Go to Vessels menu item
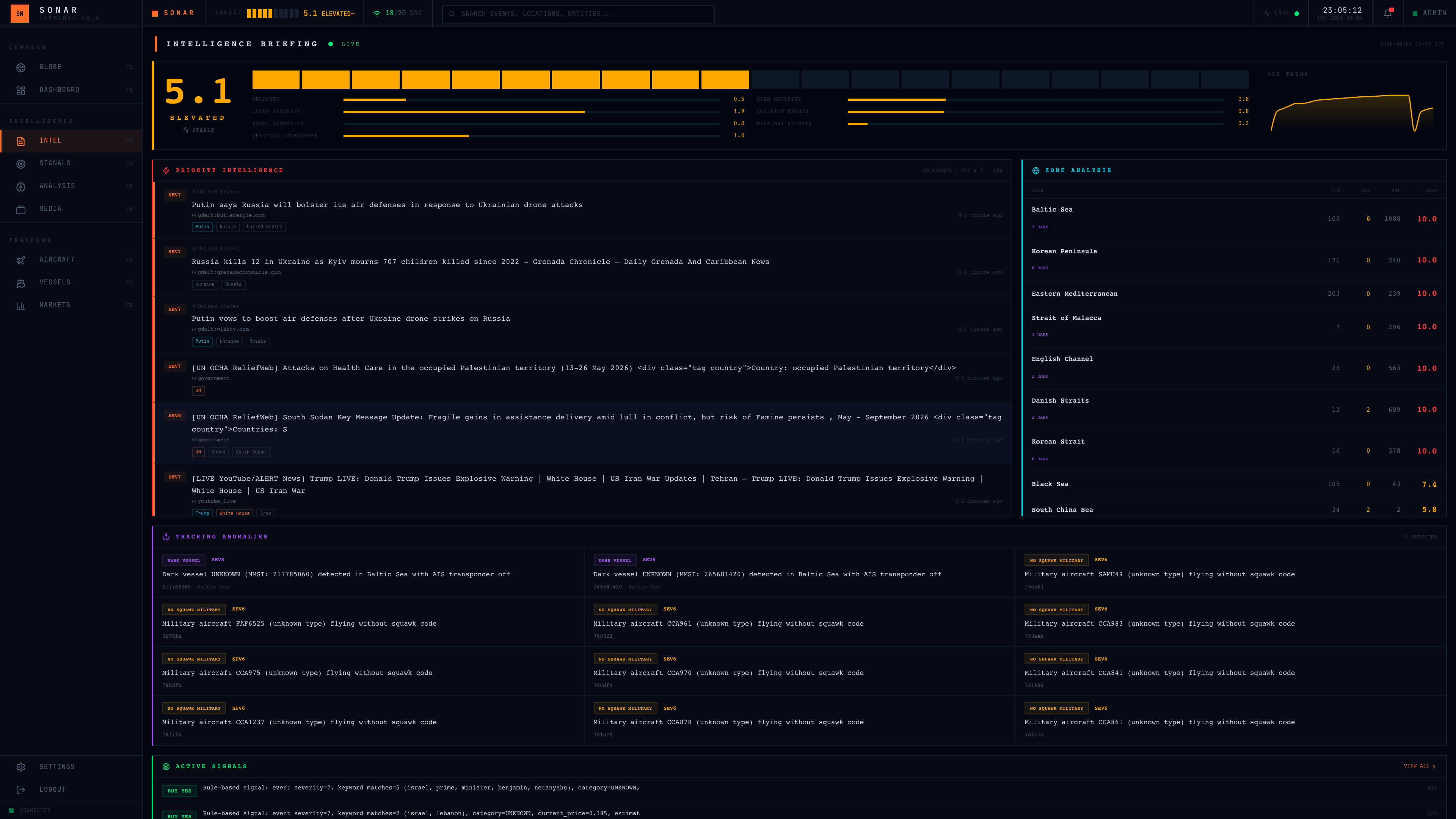The width and height of the screenshot is (1456, 819). [71, 282]
